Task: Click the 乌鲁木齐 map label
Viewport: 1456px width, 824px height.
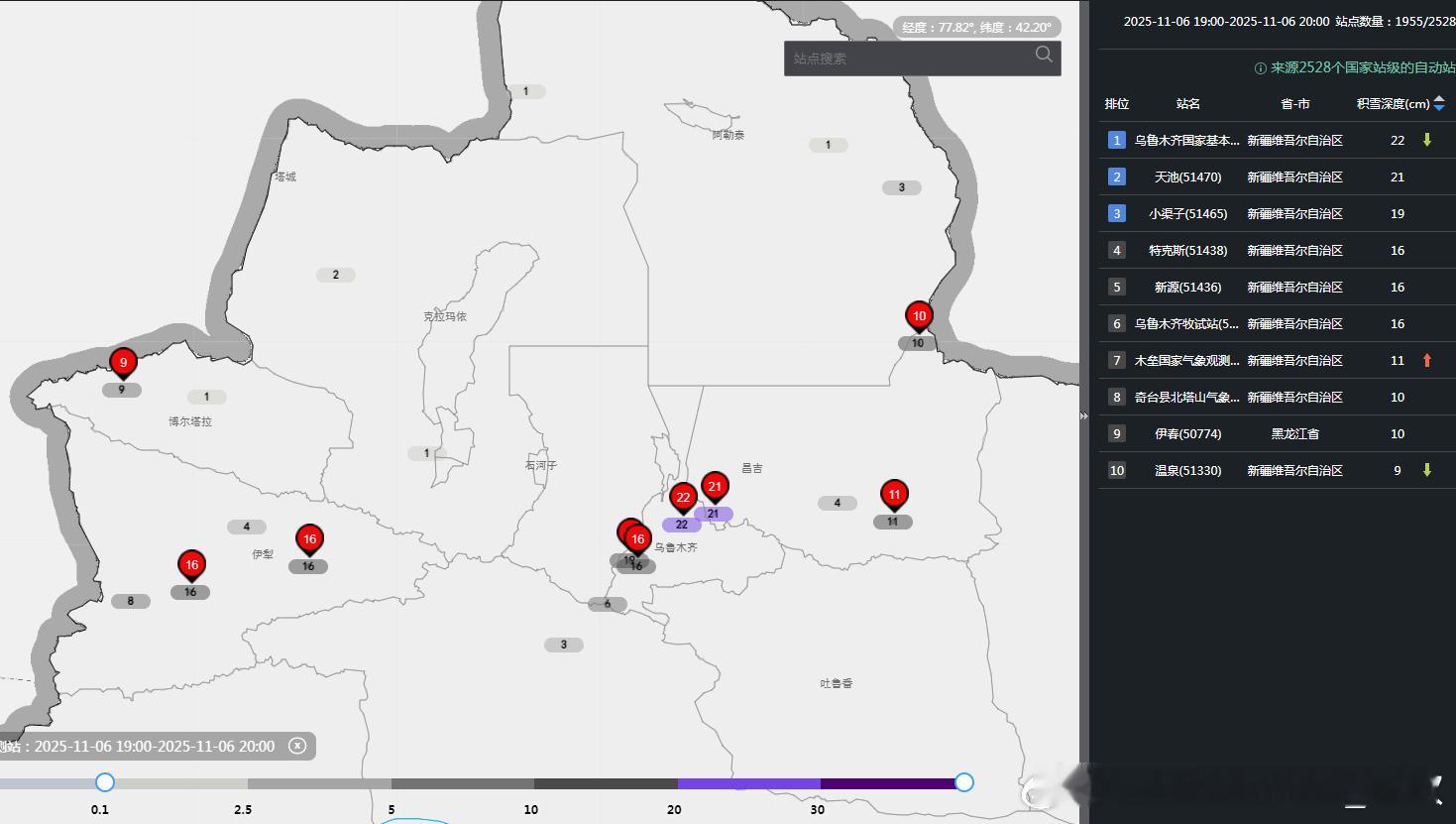Action: 676,547
